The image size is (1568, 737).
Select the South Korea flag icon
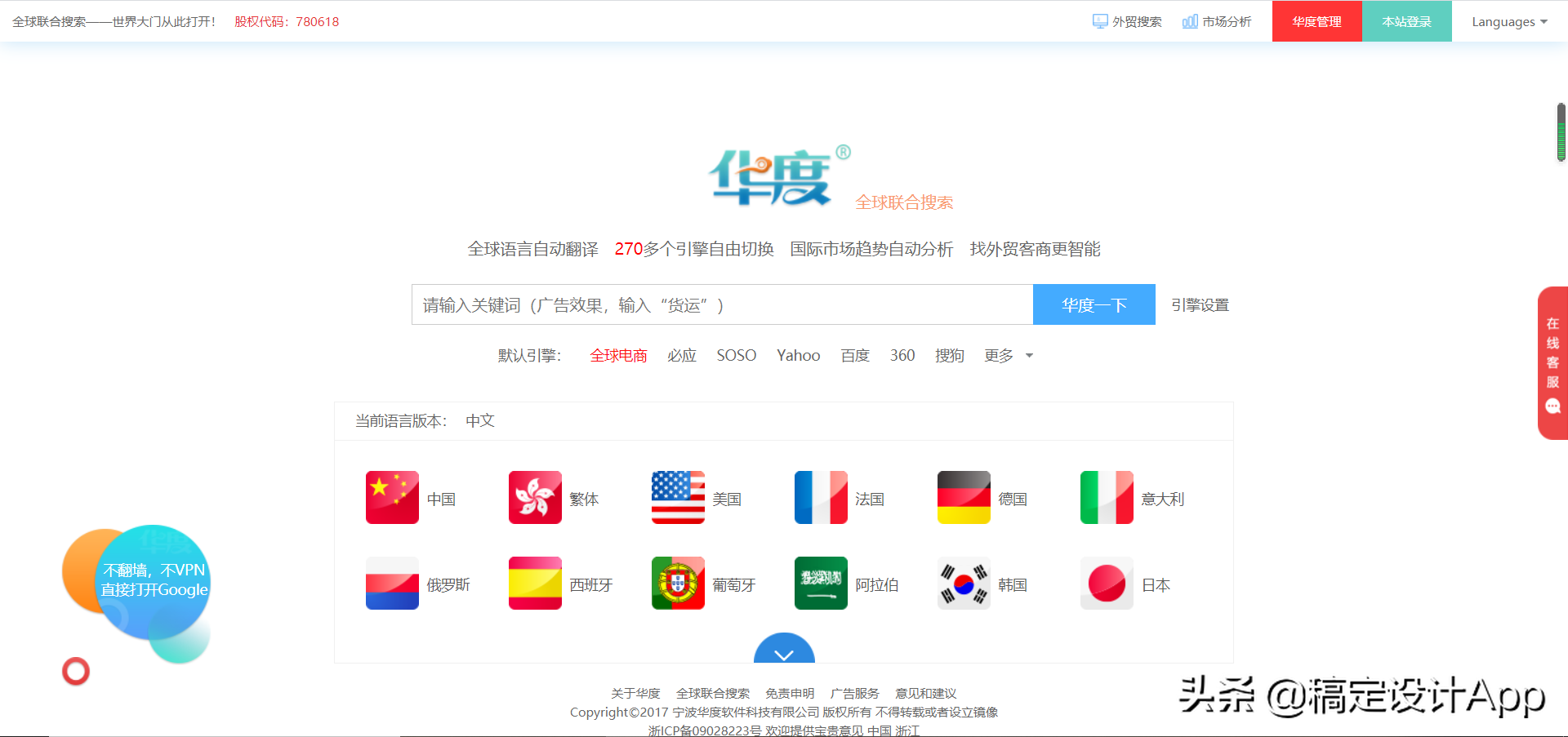(964, 583)
